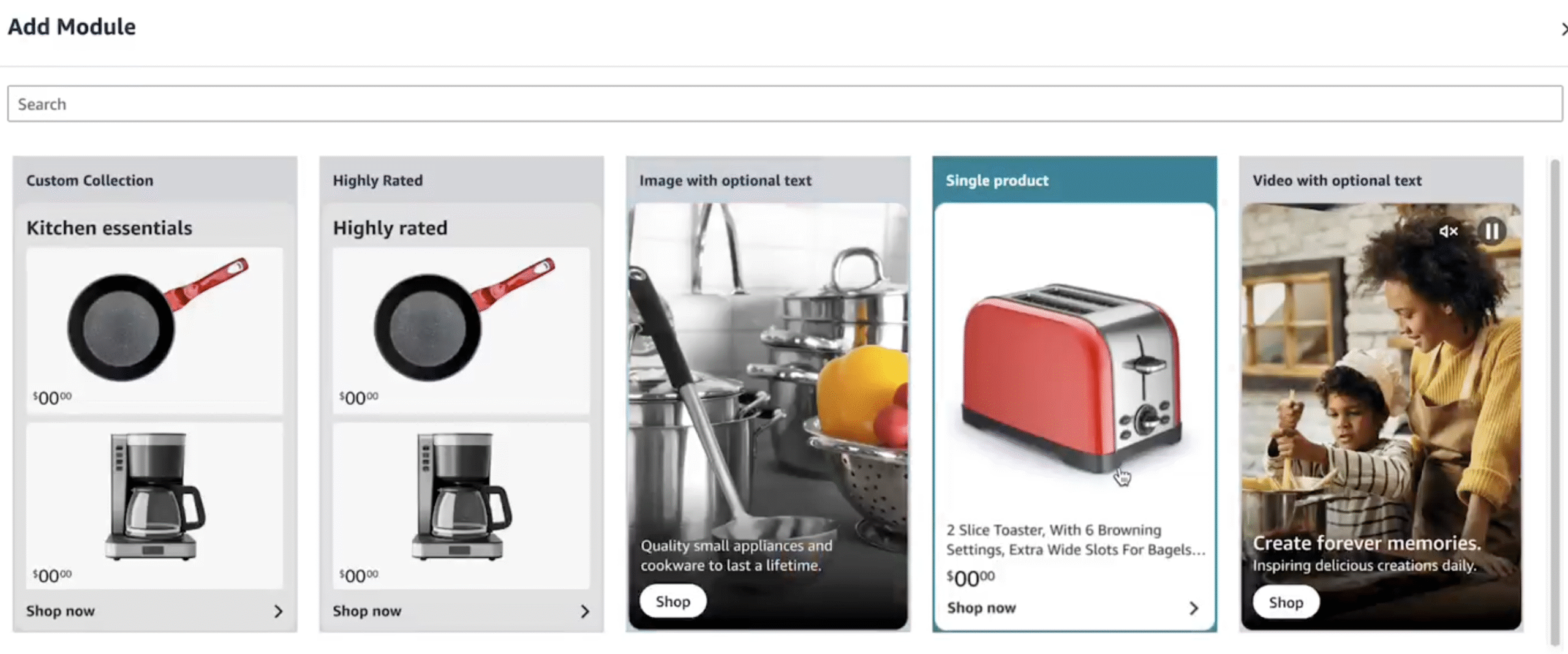Select the Custom Collection module header
The width and height of the screenshot is (1568, 654).
pyautogui.click(x=90, y=181)
